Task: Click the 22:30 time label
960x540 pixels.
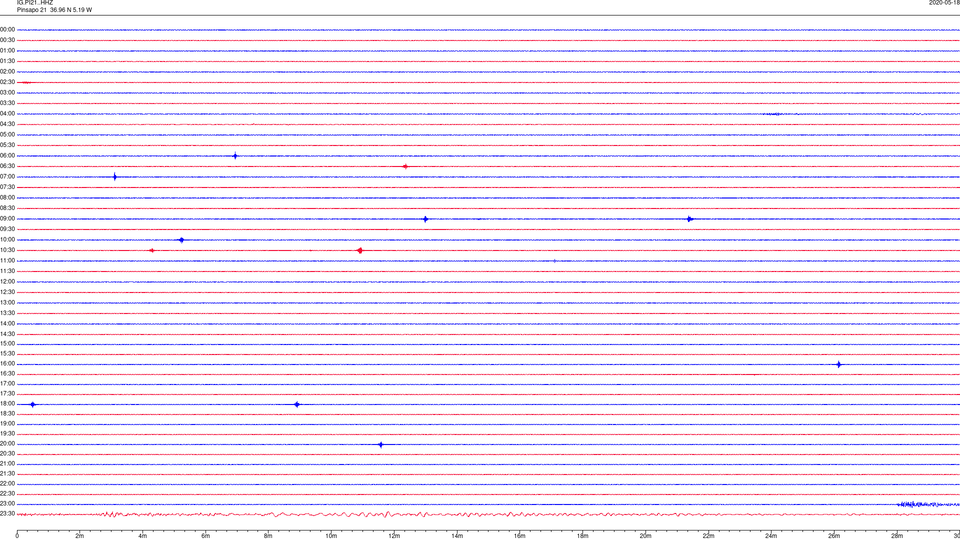Action: click(x=7, y=493)
